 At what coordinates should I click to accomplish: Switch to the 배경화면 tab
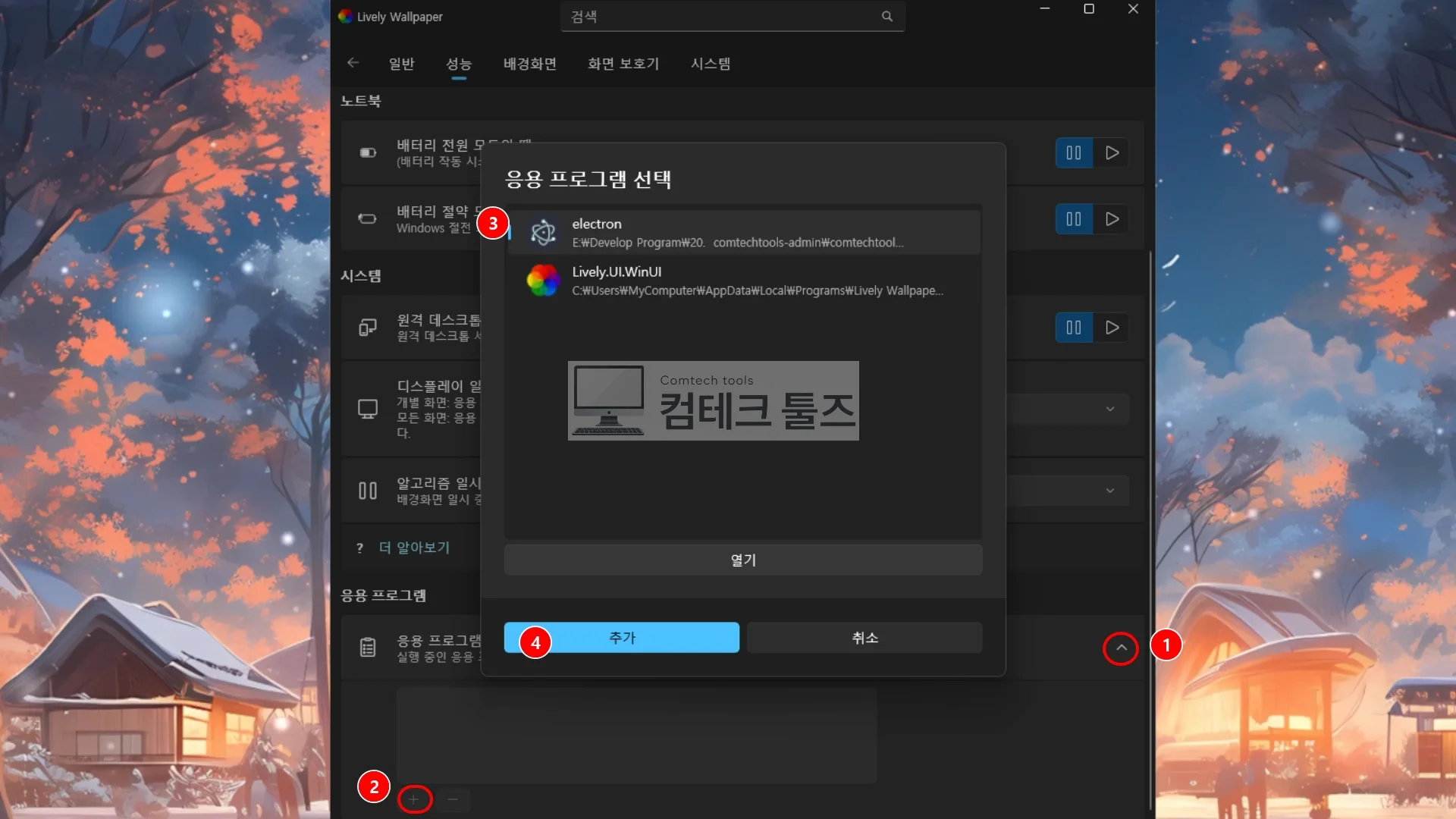(529, 64)
